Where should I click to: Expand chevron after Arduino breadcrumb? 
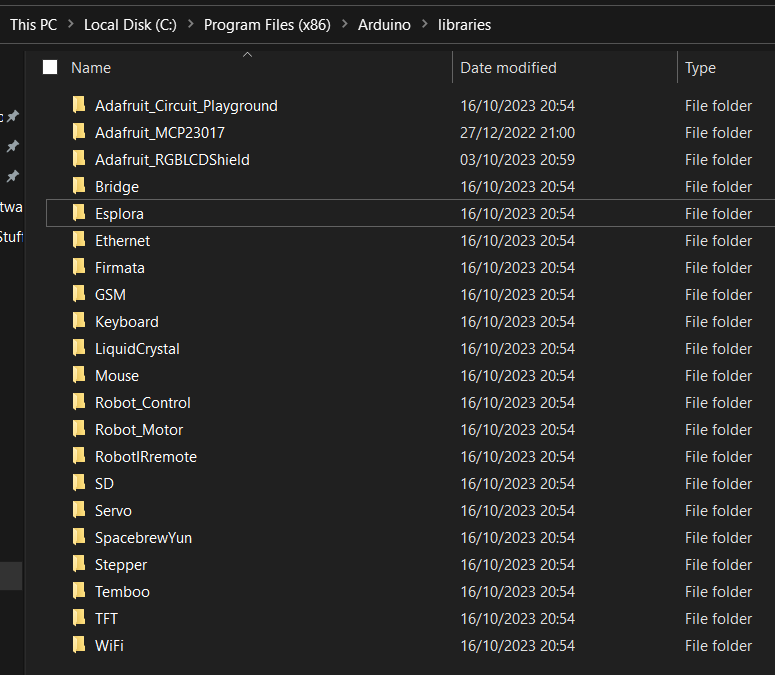(x=425, y=24)
